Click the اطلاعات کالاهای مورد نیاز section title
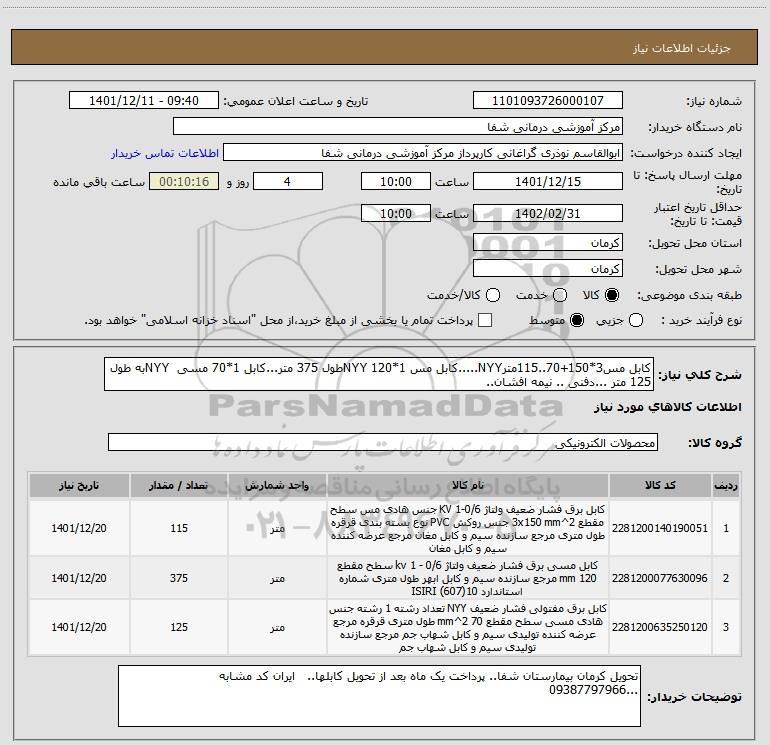Image resolution: width=770 pixels, height=745 pixels. (667, 407)
